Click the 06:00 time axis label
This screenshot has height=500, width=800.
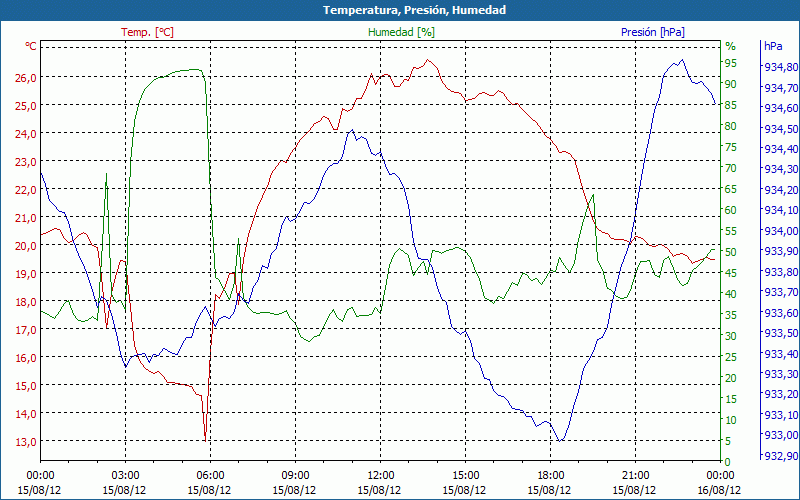(210, 476)
